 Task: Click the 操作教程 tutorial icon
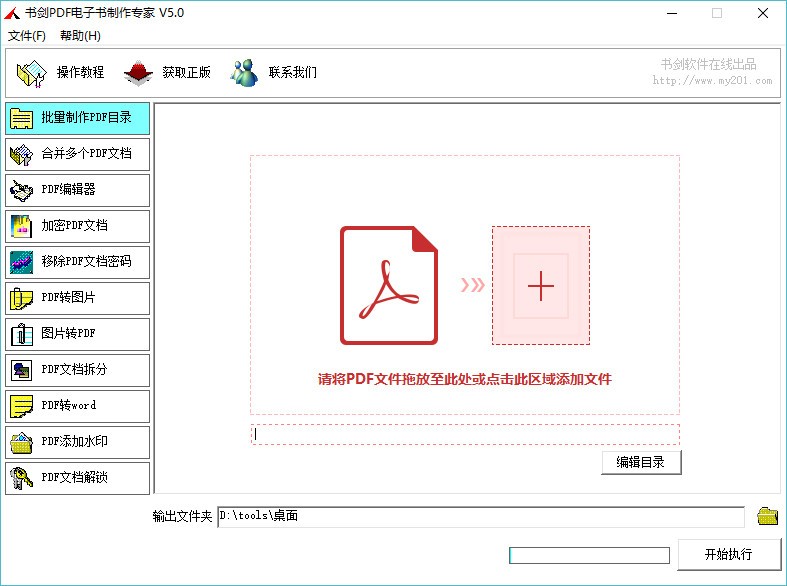[32, 73]
